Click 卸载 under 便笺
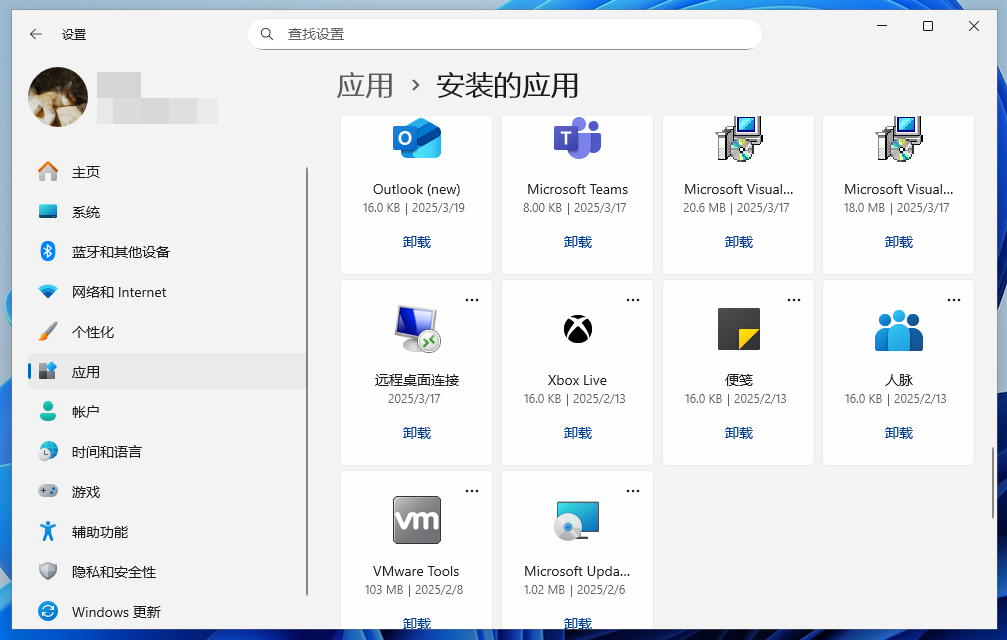The height and width of the screenshot is (640, 1007). [739, 433]
